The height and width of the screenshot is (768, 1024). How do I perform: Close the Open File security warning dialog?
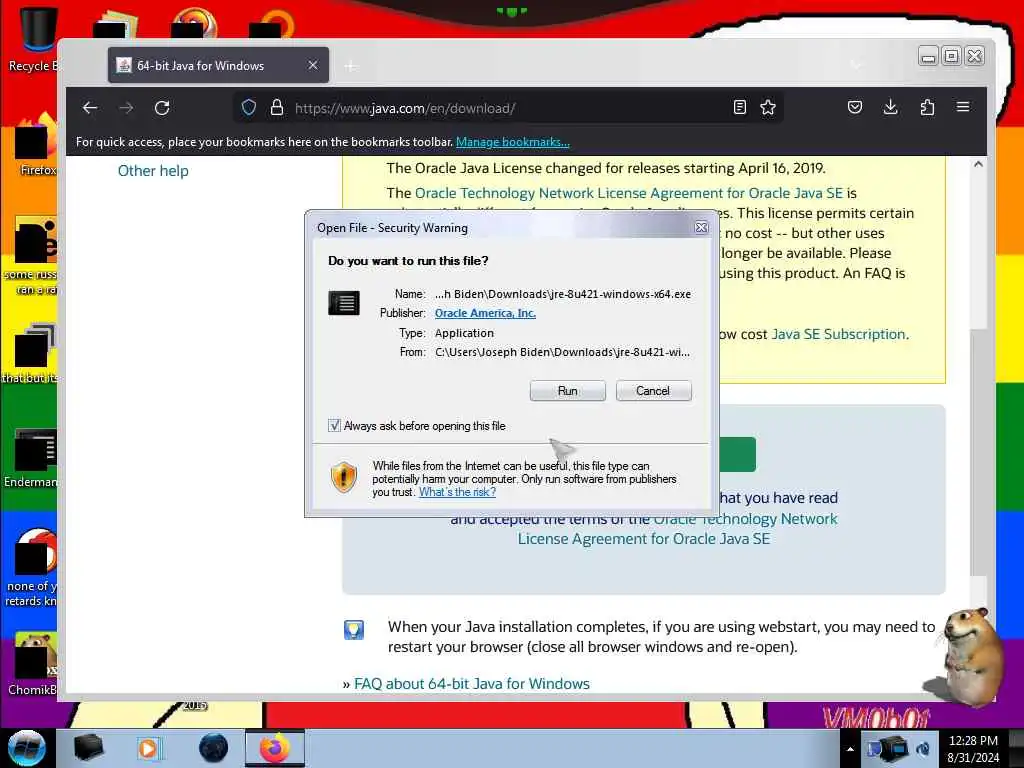(x=701, y=227)
